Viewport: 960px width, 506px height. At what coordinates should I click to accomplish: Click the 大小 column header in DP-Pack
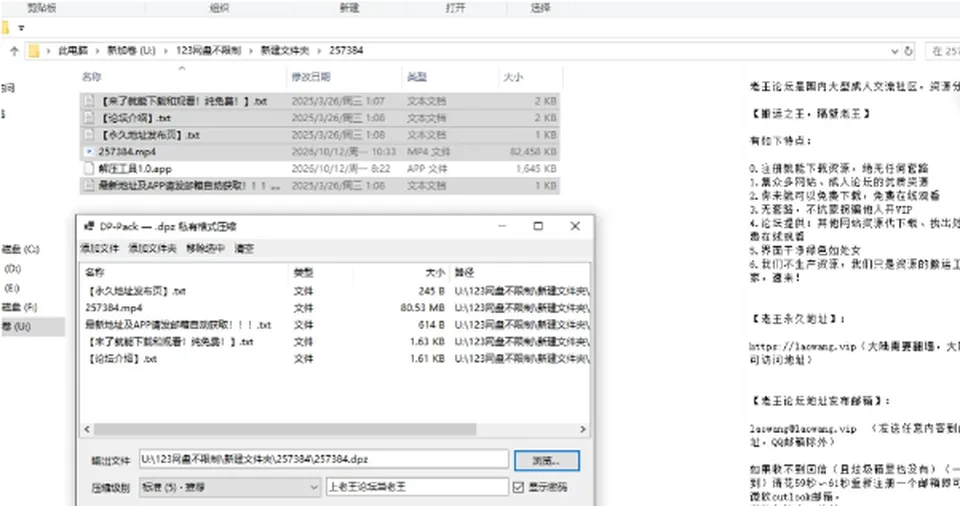pyautogui.click(x=435, y=272)
